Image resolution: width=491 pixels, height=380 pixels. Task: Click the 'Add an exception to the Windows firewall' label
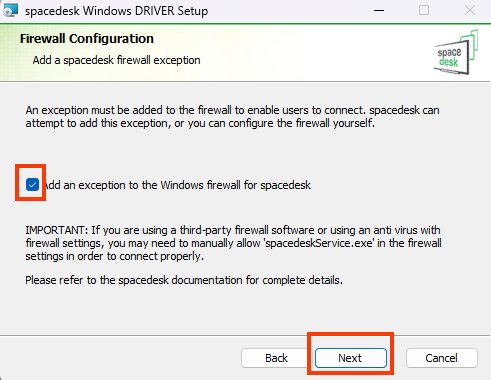pyautogui.click(x=177, y=185)
